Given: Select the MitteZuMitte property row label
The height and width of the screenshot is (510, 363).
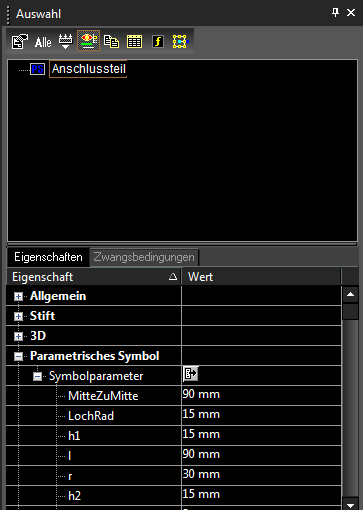Looking at the screenshot, I should pos(103,396).
